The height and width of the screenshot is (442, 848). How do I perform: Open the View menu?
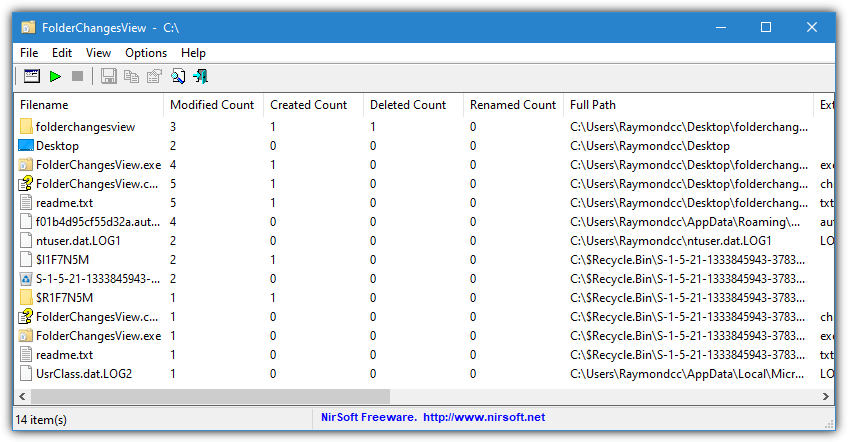pos(98,53)
